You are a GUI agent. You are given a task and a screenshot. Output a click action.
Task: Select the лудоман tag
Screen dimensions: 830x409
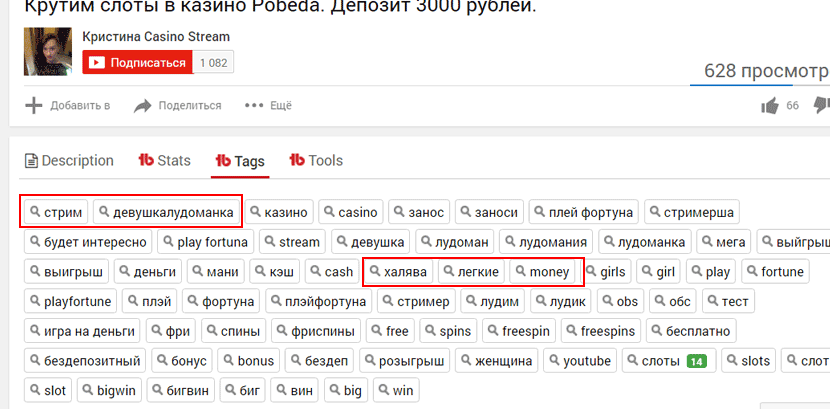coord(455,242)
